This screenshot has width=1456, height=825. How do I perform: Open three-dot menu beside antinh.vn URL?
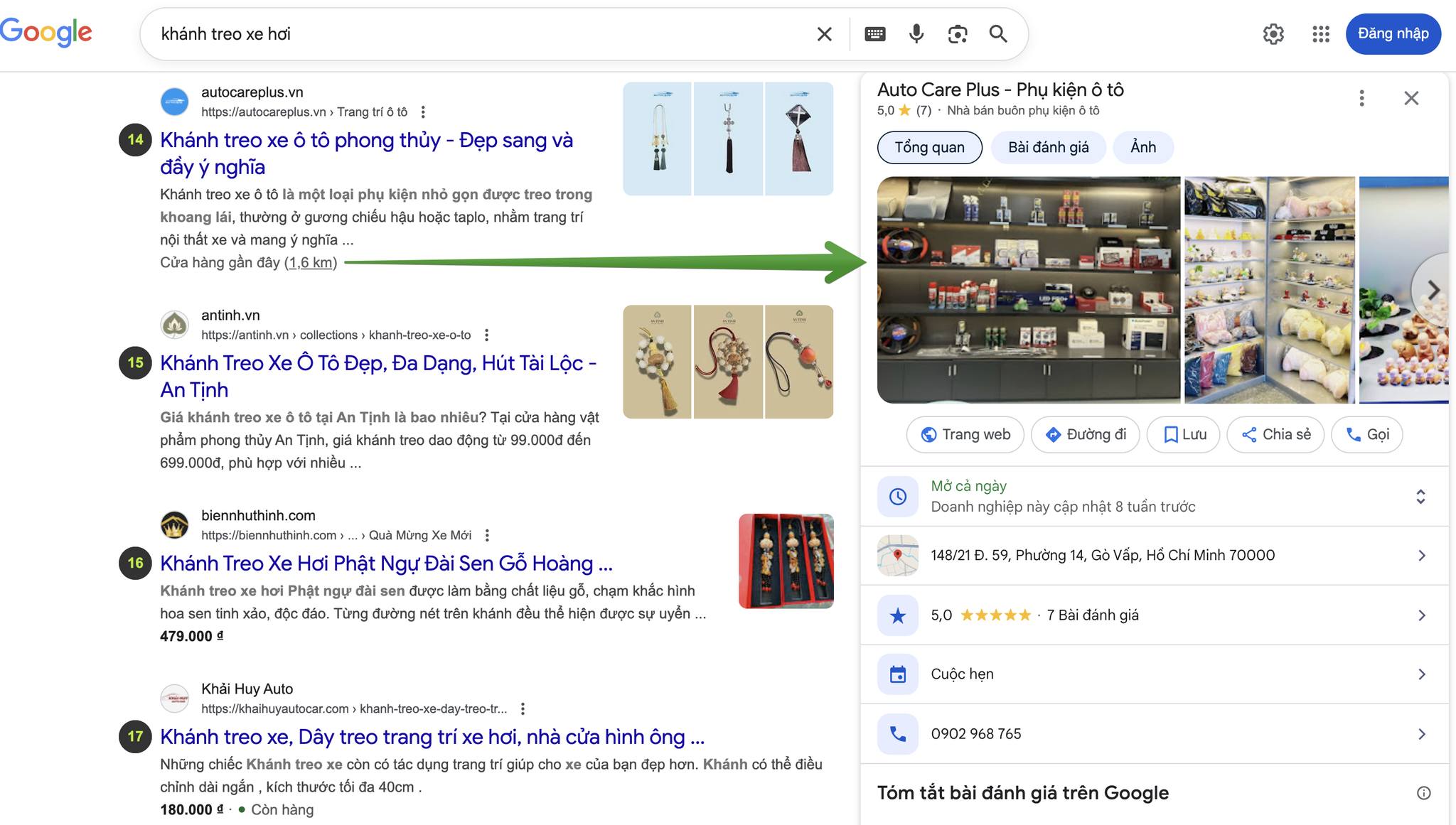(x=486, y=335)
